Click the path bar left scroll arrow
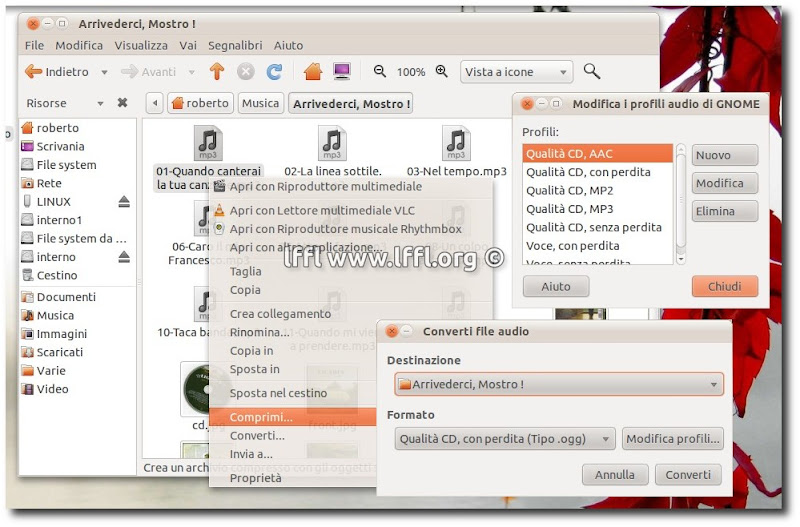The image size is (800, 527). click(x=155, y=104)
